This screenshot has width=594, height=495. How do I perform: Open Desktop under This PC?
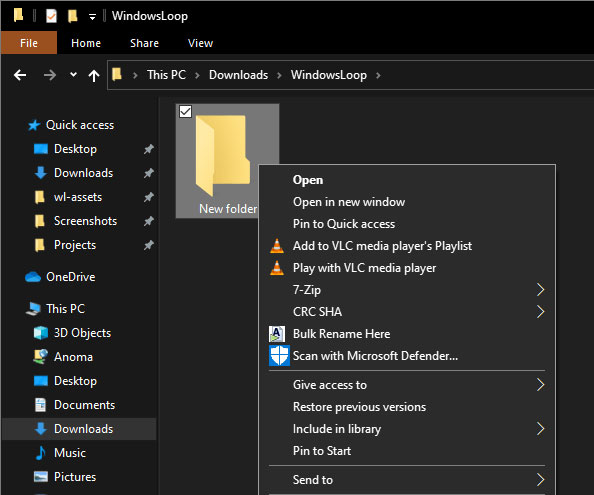pos(75,381)
